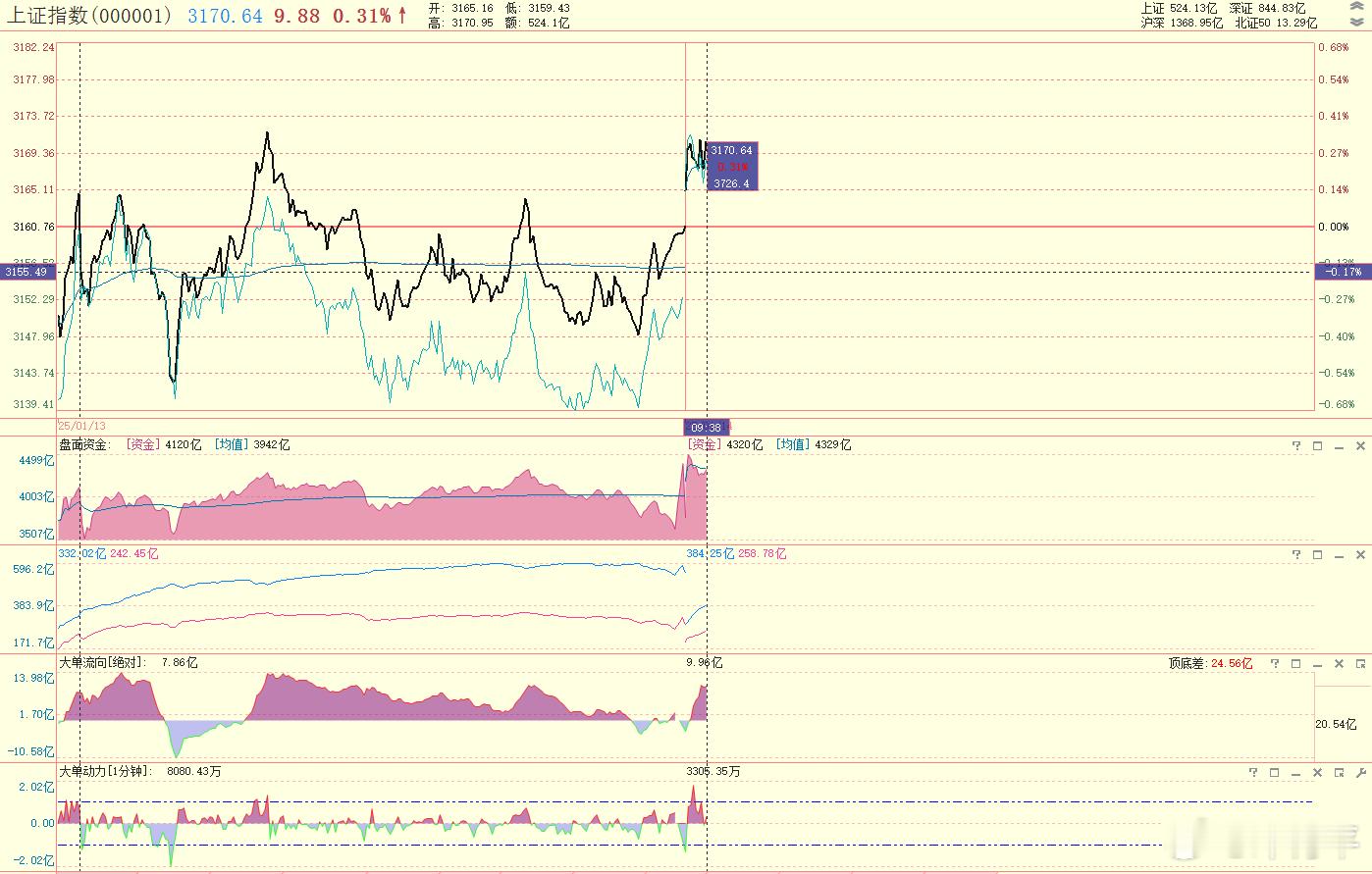This screenshot has width=1372, height=874.
Task: Click the 20.54亿 value right of 大单流向
Action: tap(1336, 724)
